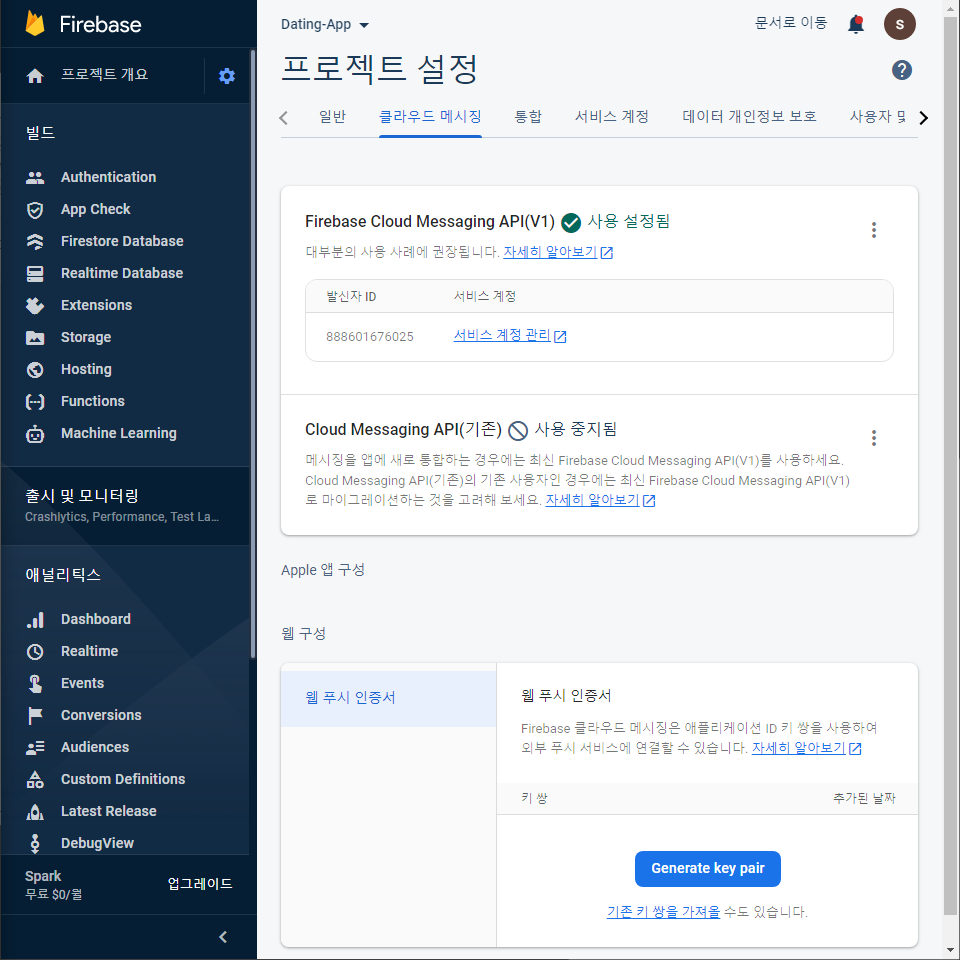Click the Firebase flame logo
The width and height of the screenshot is (960, 960).
35,24
